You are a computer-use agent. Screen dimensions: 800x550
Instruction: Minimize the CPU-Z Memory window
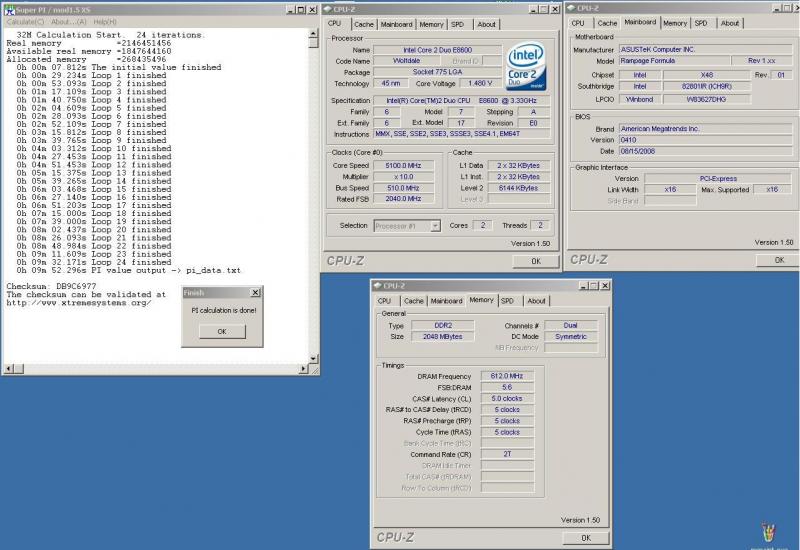point(584,286)
